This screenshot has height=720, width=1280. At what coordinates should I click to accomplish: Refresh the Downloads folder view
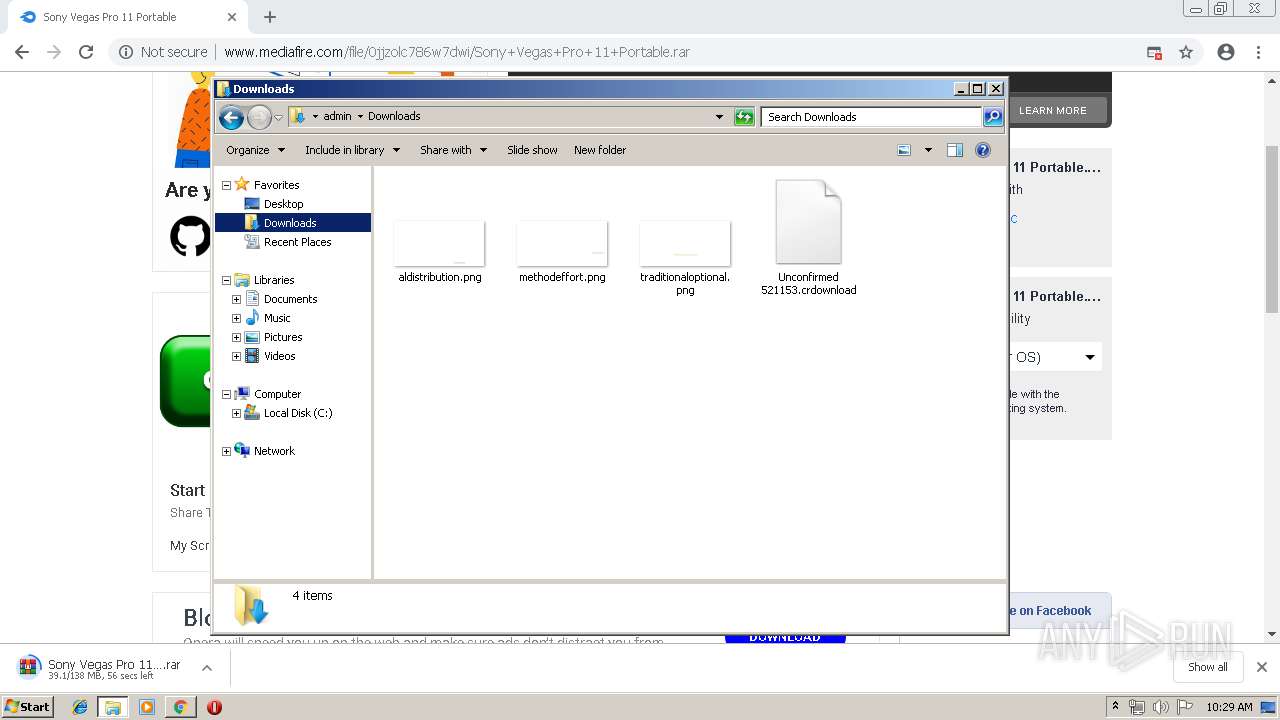click(x=744, y=117)
